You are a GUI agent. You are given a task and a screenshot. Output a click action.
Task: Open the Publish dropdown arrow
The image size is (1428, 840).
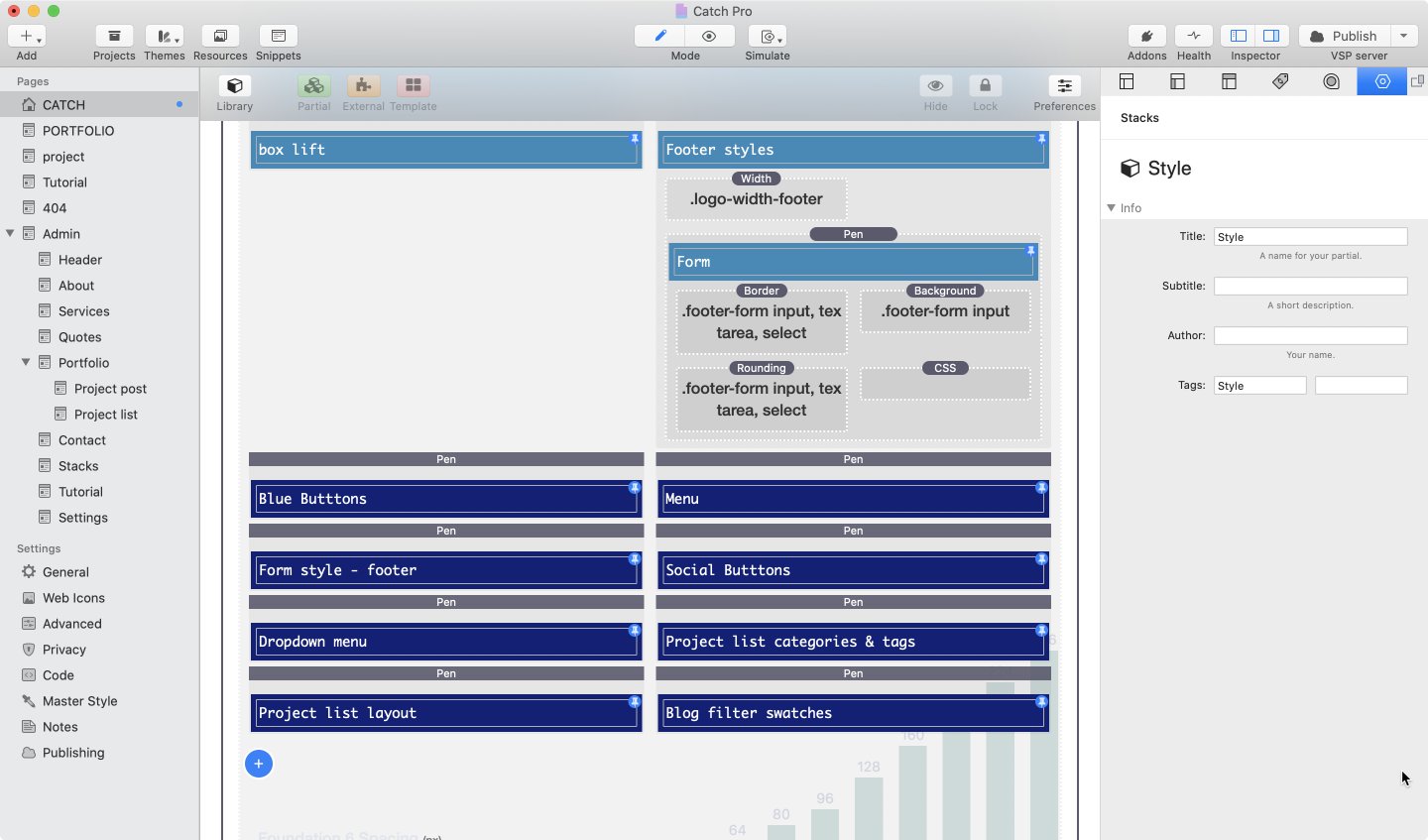(x=1403, y=36)
